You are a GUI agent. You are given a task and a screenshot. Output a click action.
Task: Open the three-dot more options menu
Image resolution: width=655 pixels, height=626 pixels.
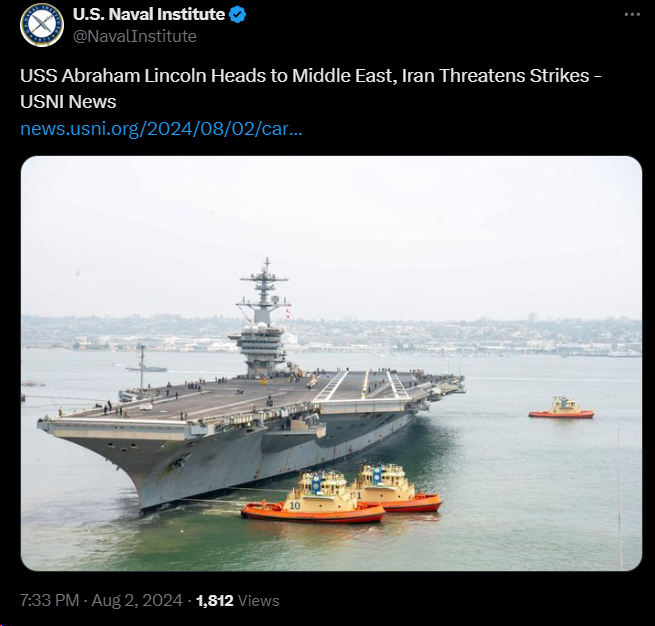click(x=632, y=14)
